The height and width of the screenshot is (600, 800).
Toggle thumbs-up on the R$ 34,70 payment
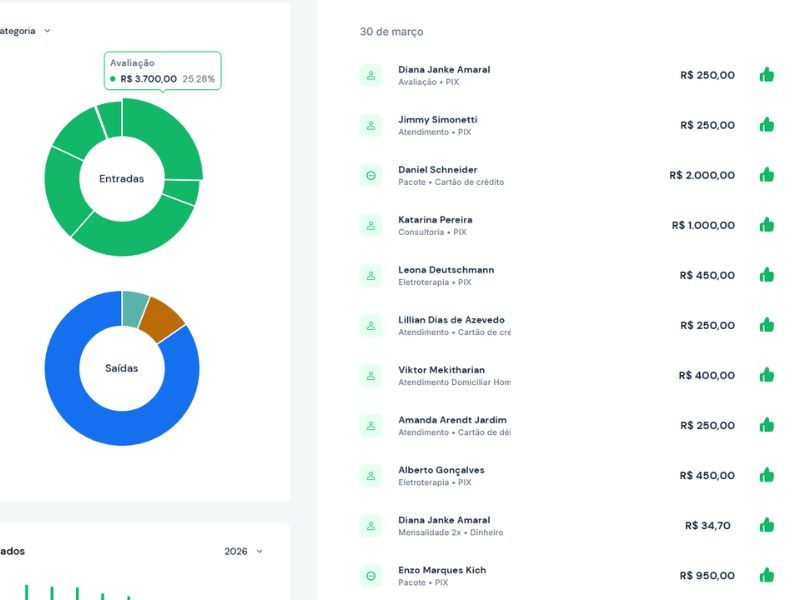767,525
